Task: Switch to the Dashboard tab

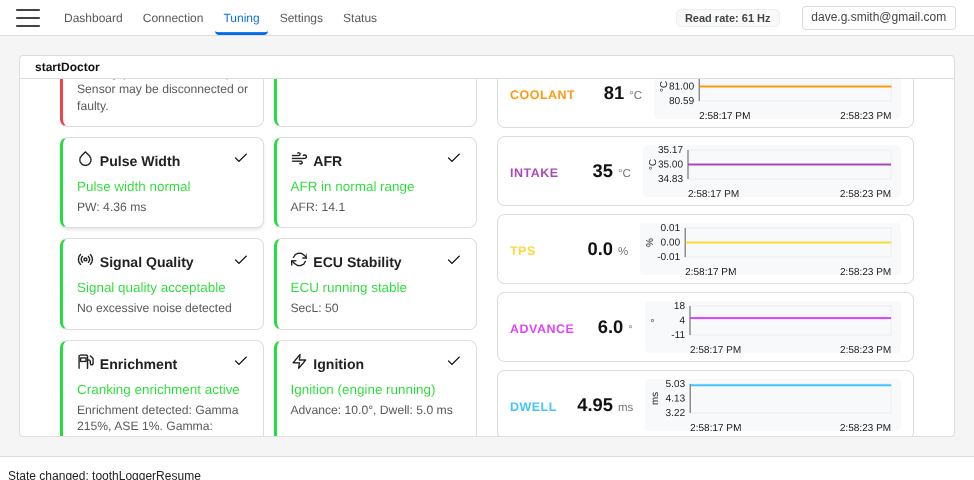Action: tap(93, 18)
